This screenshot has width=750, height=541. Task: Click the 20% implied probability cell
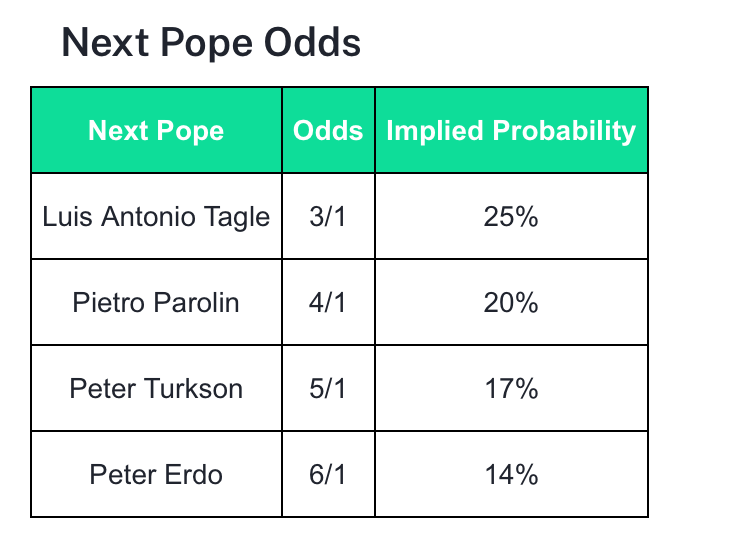(x=511, y=302)
